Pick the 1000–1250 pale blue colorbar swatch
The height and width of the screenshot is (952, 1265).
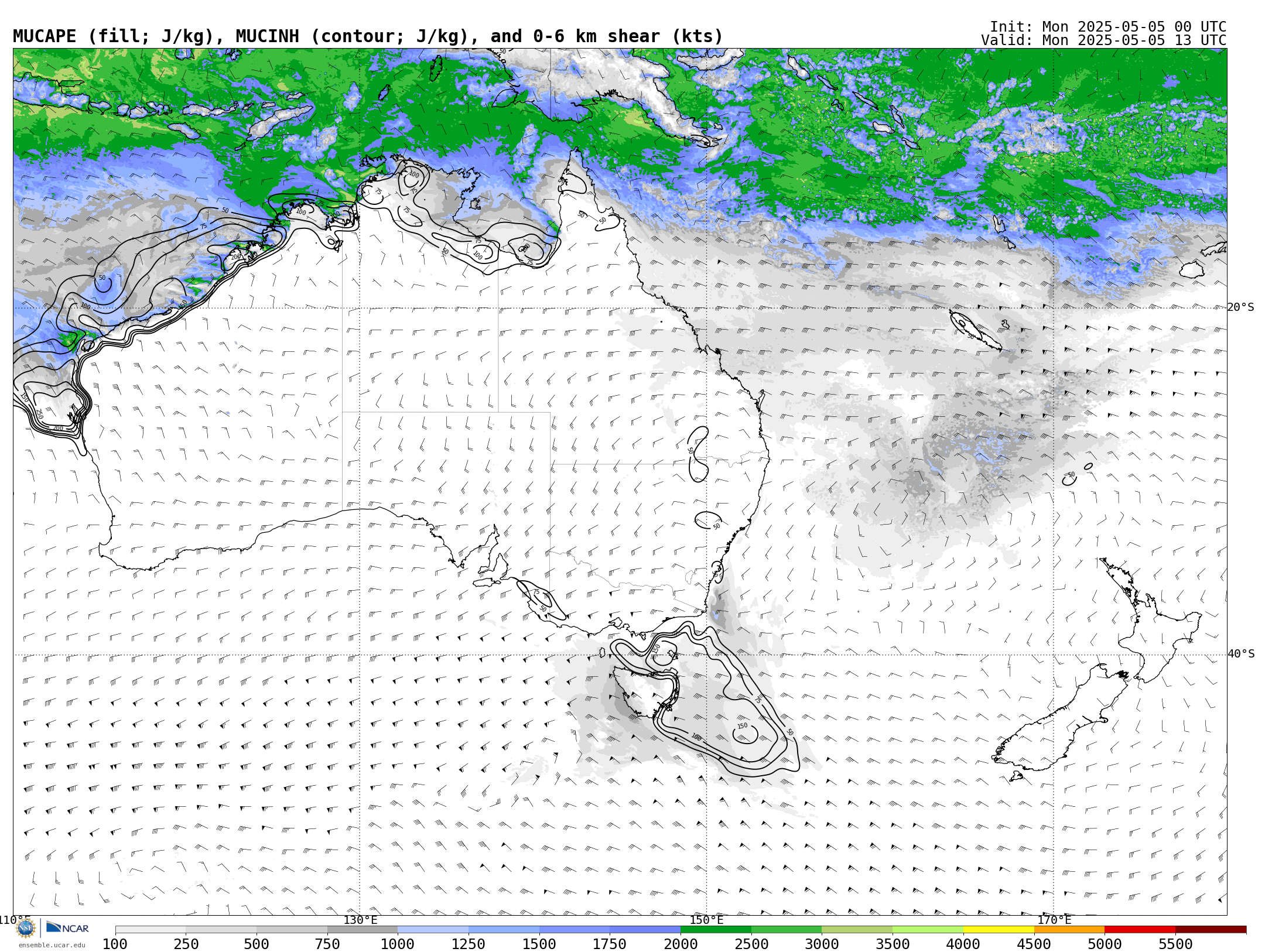433,930
